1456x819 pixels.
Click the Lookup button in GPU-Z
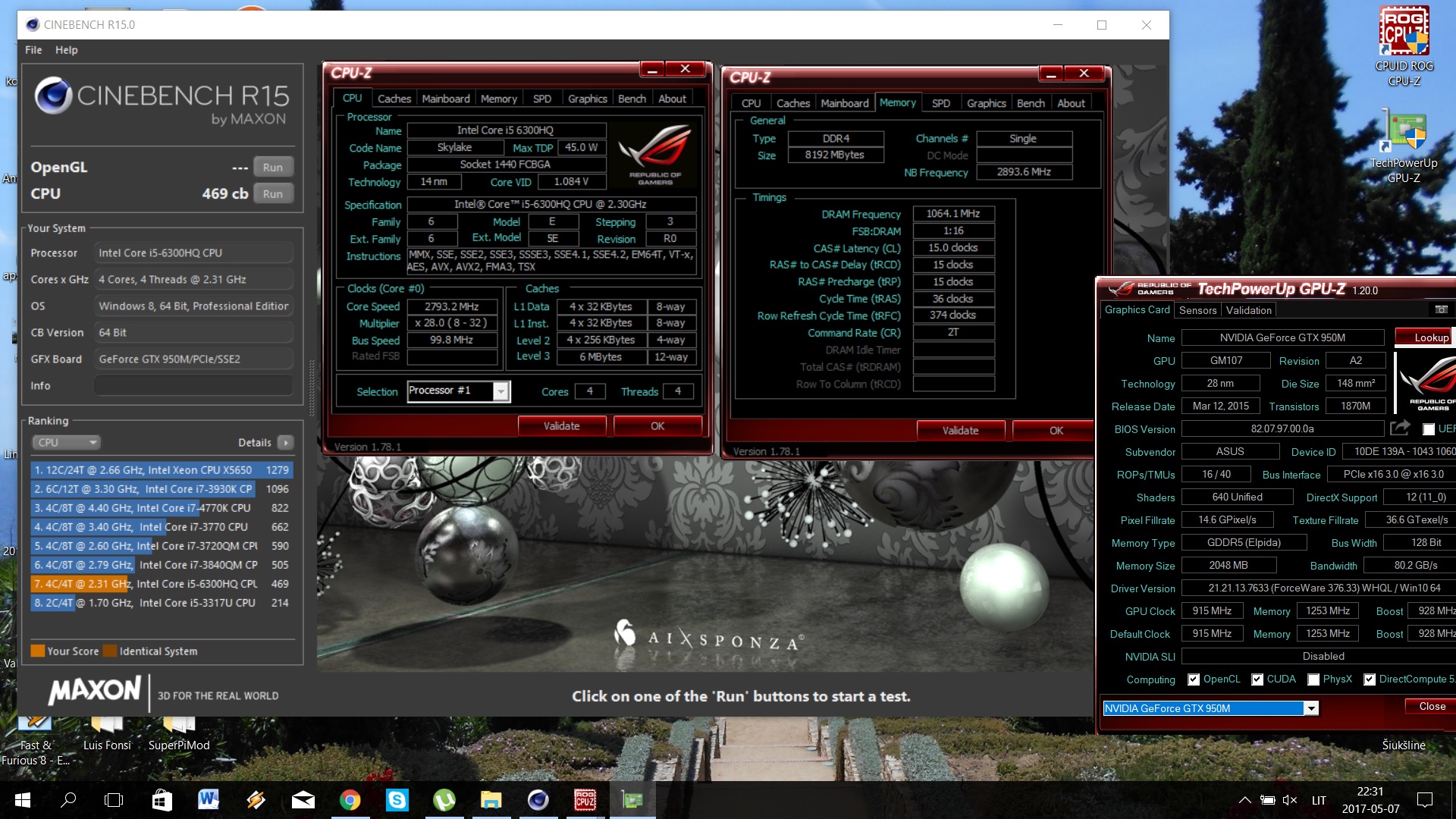(1426, 337)
